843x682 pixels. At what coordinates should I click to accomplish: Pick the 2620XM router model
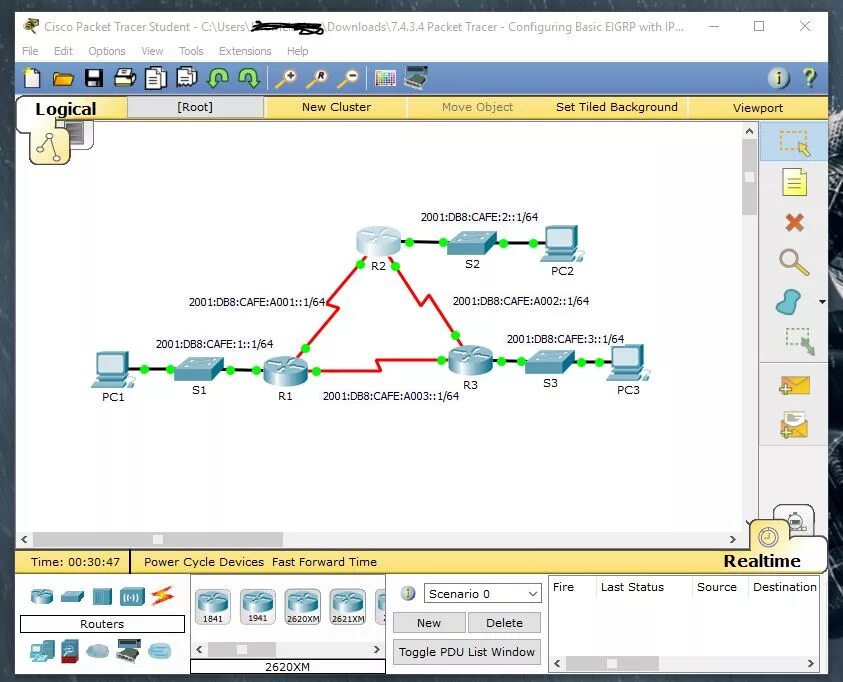[303, 607]
